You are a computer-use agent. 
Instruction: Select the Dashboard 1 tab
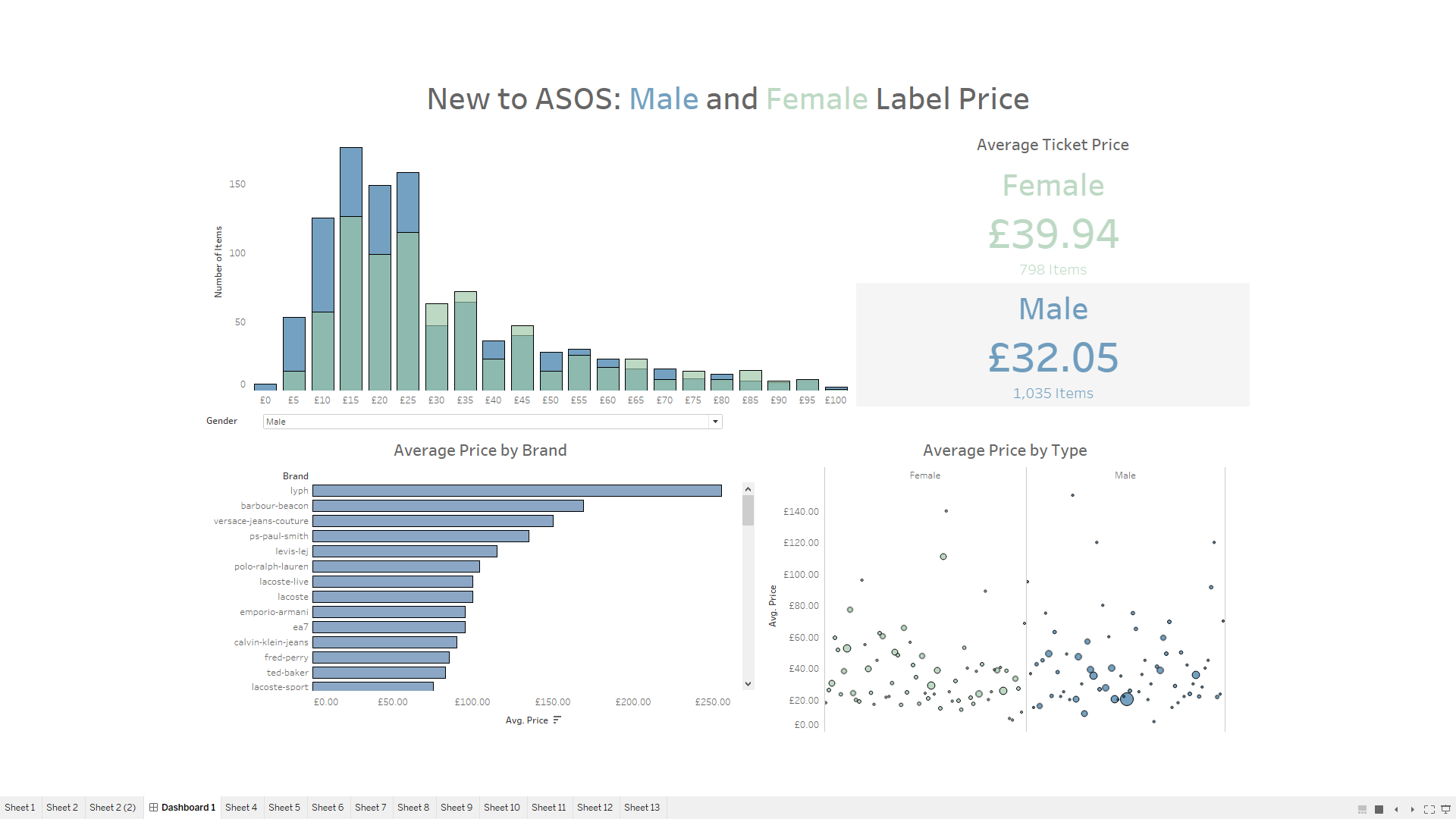tap(187, 807)
